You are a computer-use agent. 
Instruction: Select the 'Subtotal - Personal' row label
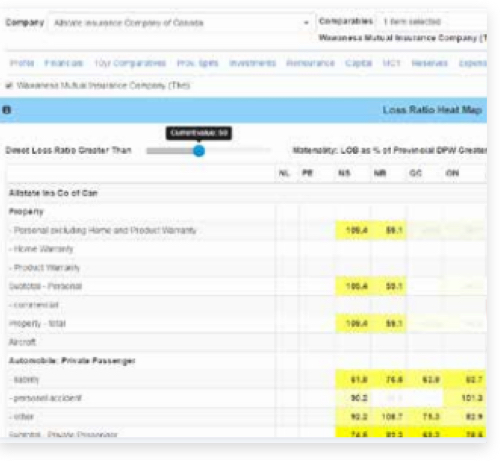click(45, 286)
